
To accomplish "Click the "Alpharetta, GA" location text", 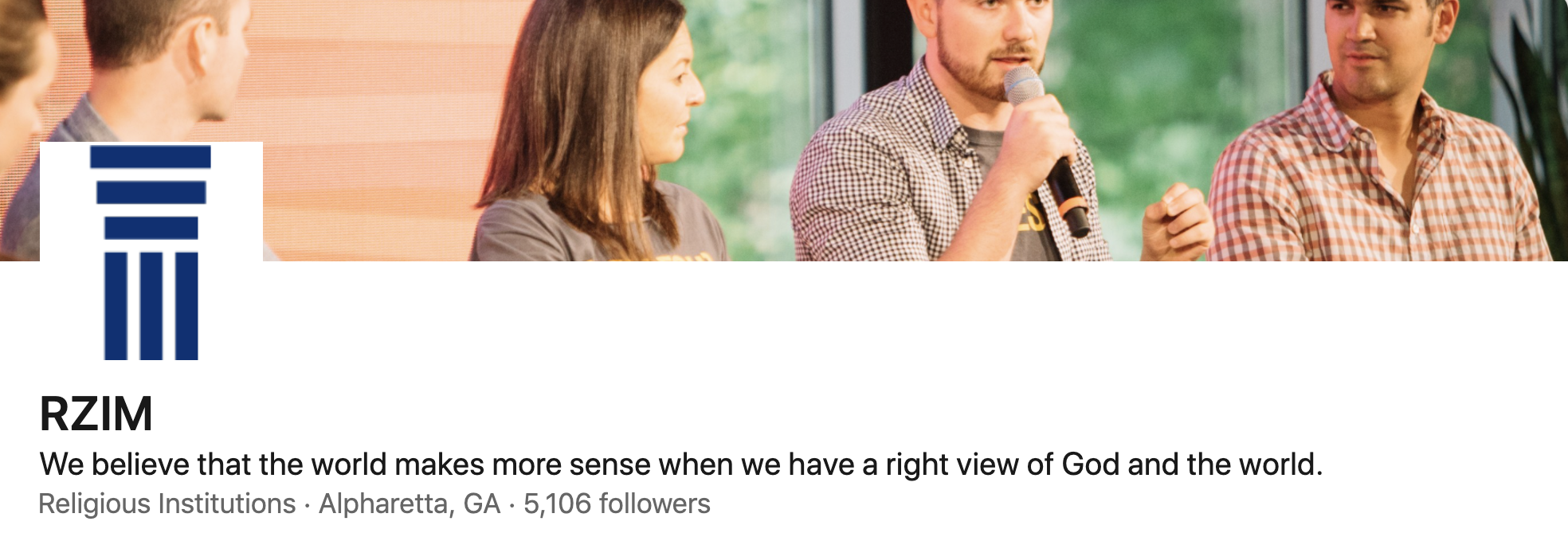I will tap(410, 504).
